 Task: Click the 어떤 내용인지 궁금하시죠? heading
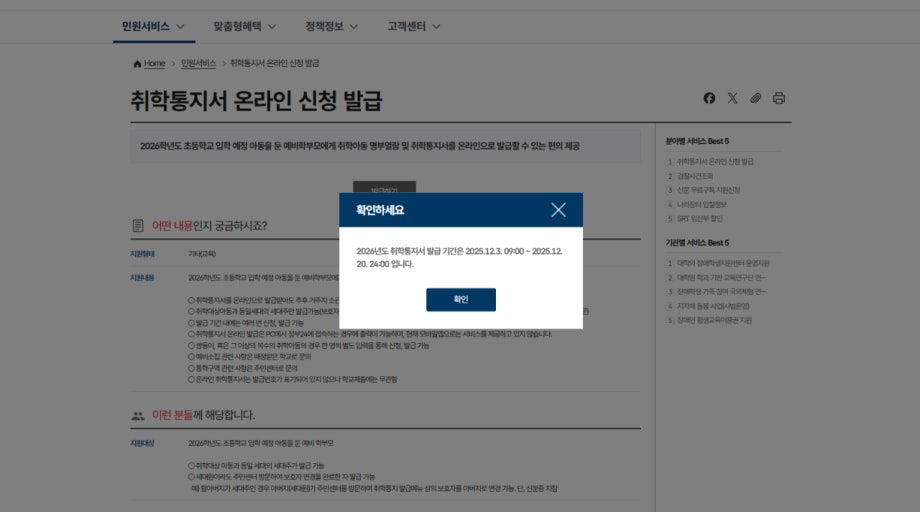[209, 226]
